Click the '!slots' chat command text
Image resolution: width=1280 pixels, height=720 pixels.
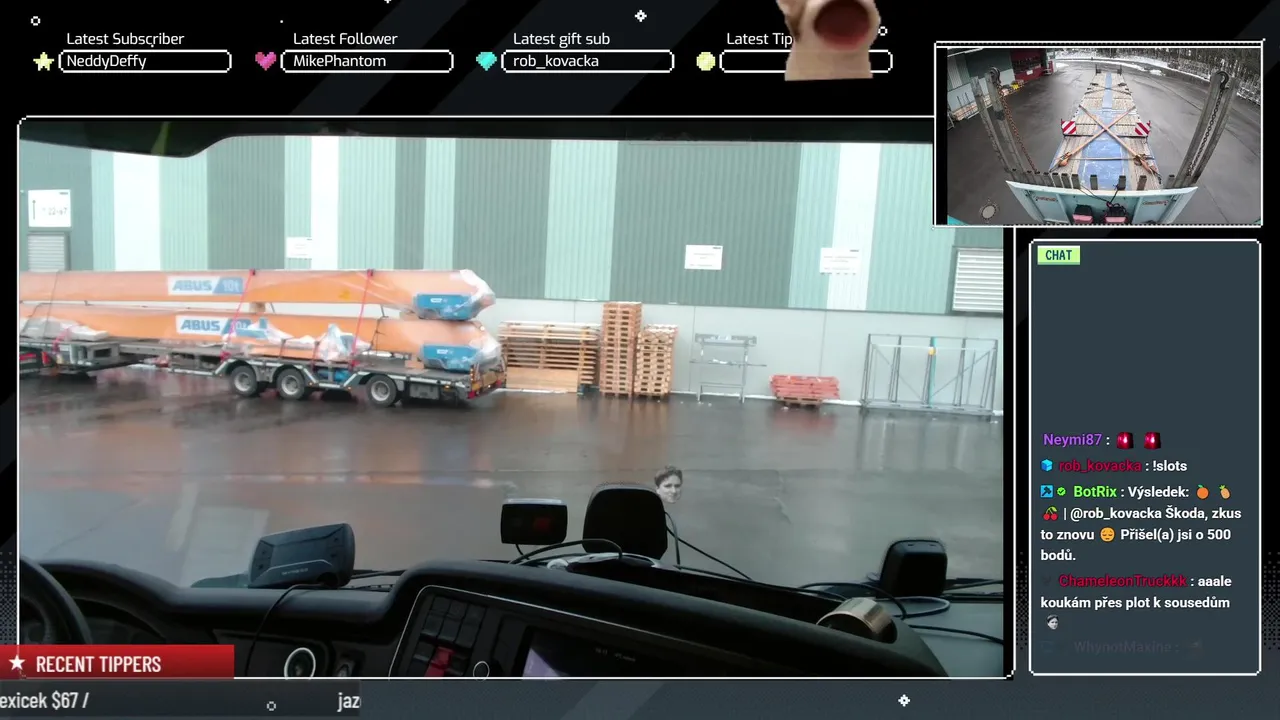pos(1170,466)
